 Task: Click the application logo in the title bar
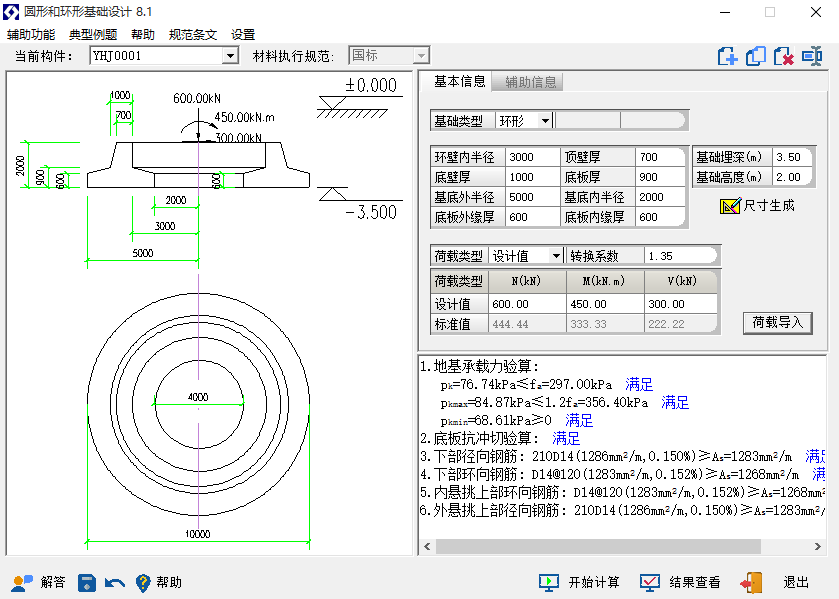tap(11, 12)
